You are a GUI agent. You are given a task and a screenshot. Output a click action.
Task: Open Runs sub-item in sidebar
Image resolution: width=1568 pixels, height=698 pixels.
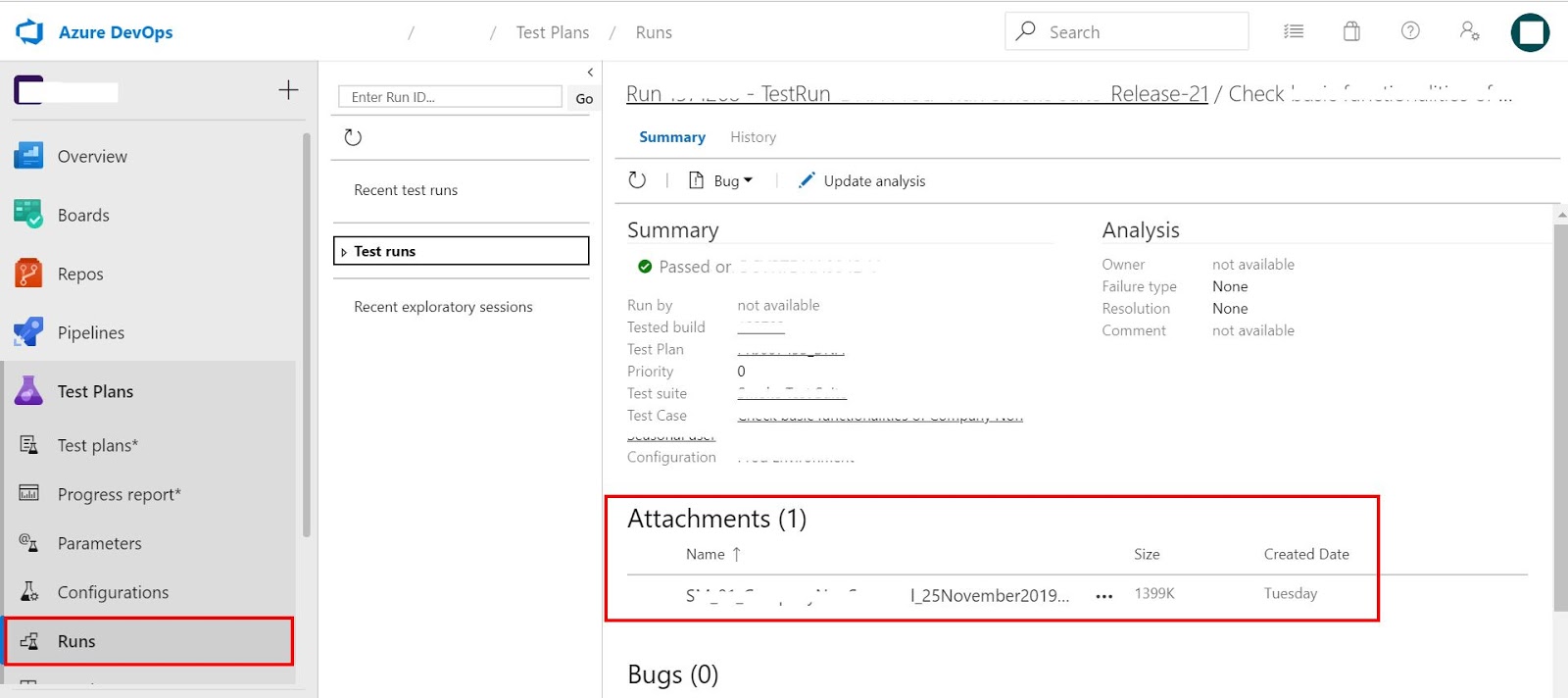pyautogui.click(x=149, y=641)
